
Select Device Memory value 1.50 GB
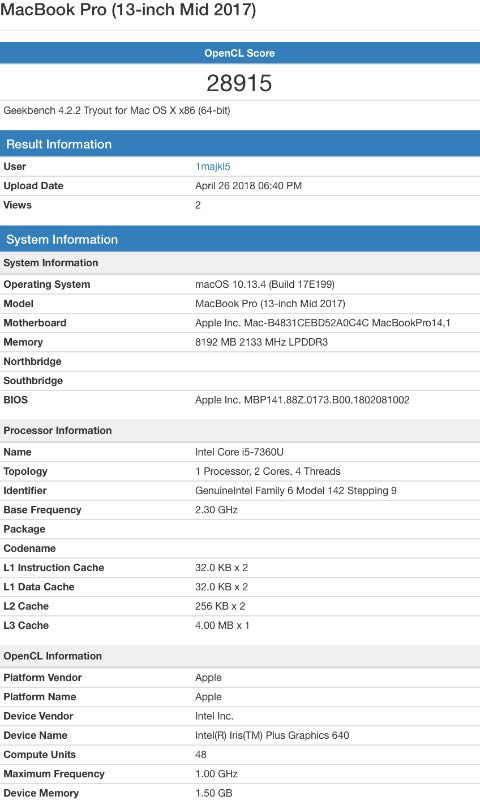point(214,793)
